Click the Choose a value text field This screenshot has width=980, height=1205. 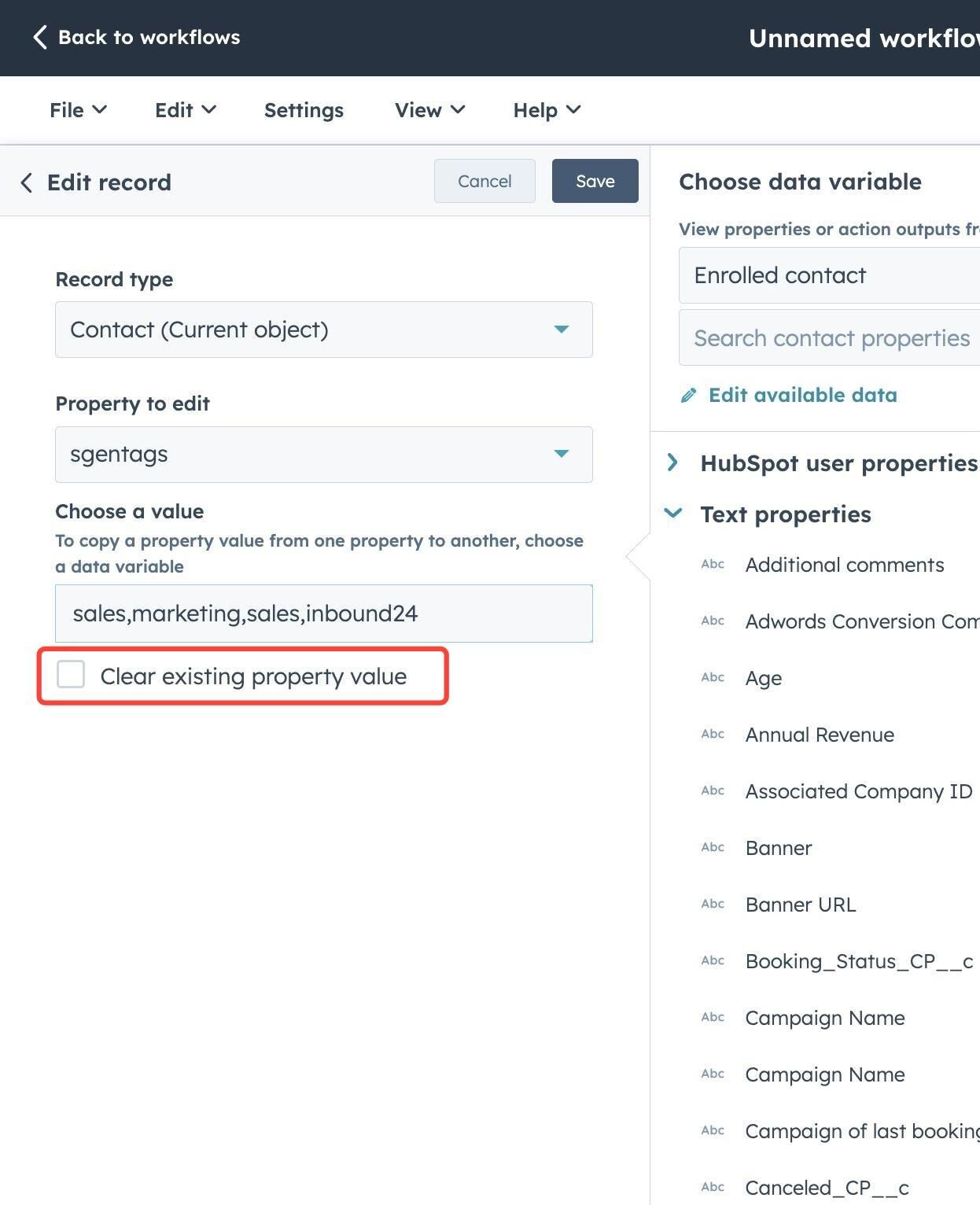coord(323,614)
